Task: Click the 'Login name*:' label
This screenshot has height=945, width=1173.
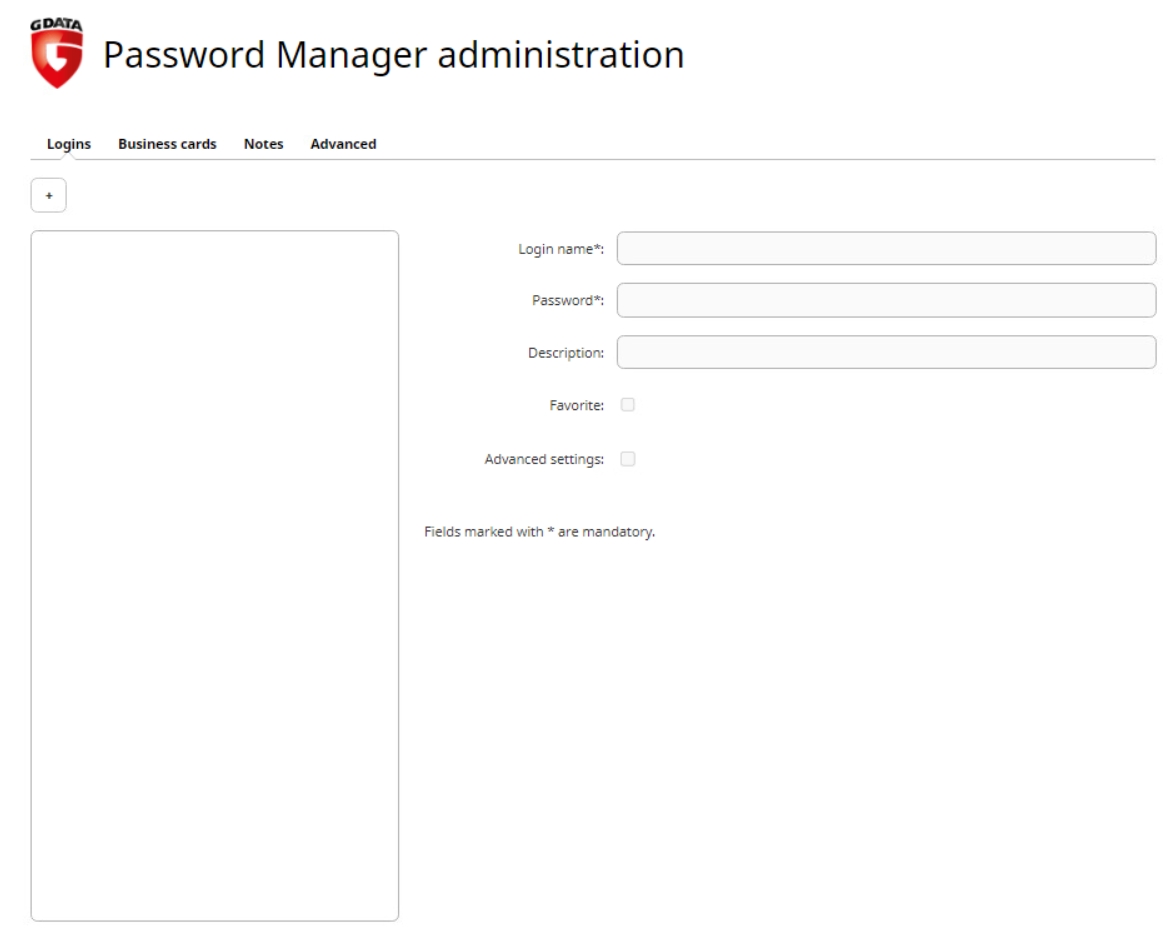Action: pyautogui.click(x=561, y=249)
